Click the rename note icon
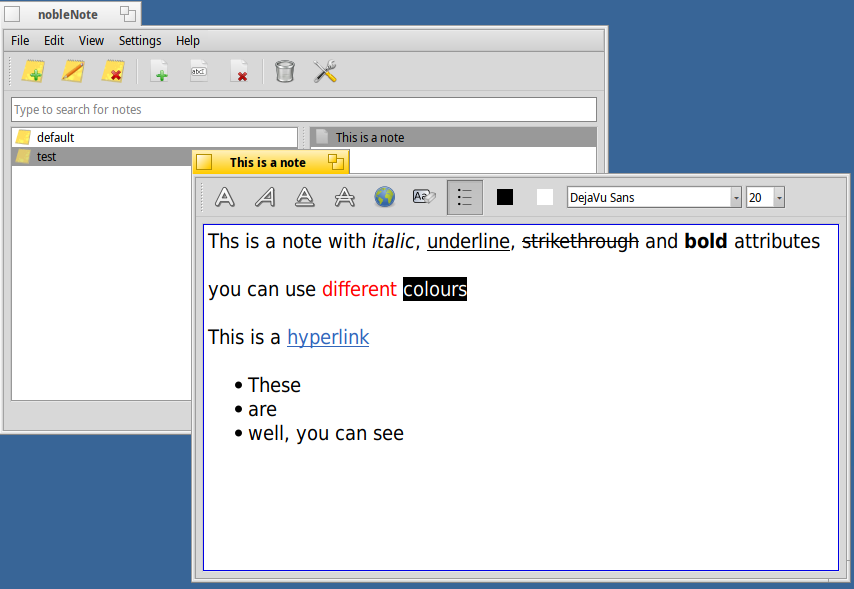 point(199,71)
